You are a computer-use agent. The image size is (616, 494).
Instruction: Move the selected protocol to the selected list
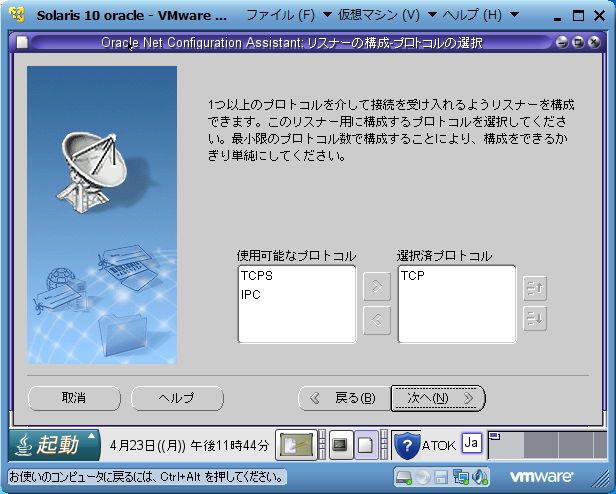pos(377,287)
